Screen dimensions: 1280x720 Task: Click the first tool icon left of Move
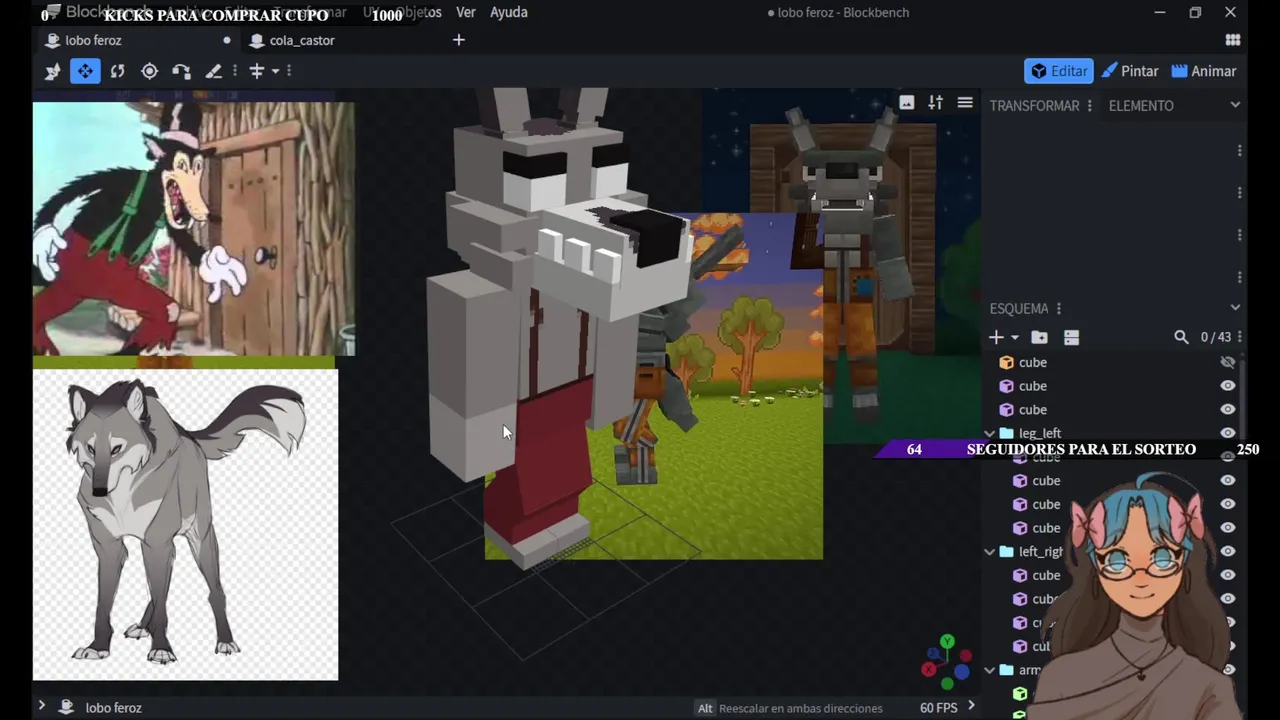coord(53,71)
